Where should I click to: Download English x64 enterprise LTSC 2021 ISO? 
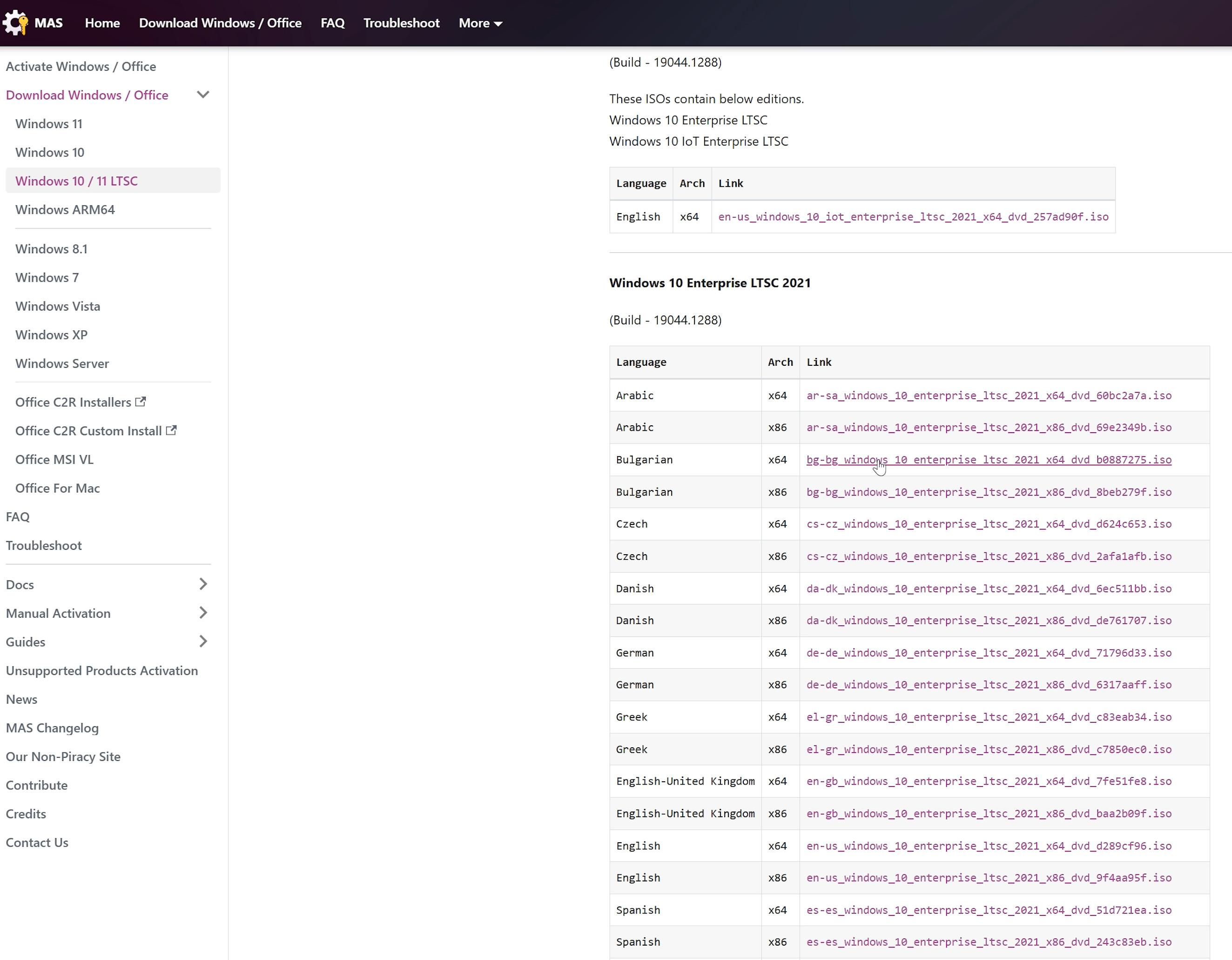(x=988, y=846)
